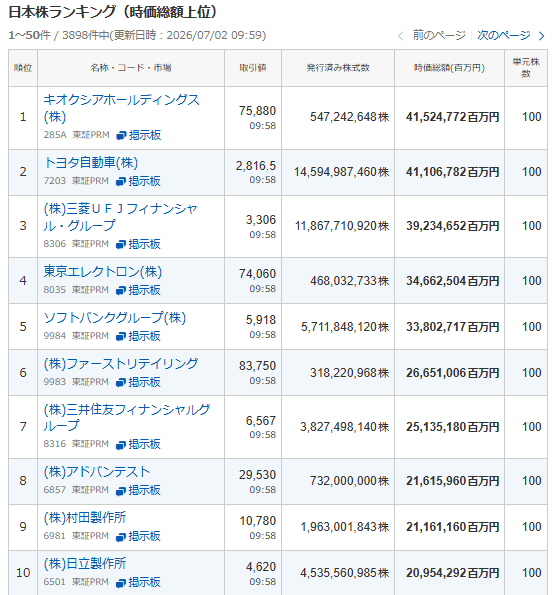The width and height of the screenshot is (555, 595).
Task: Click the 順位 column header
Action: click(23, 68)
